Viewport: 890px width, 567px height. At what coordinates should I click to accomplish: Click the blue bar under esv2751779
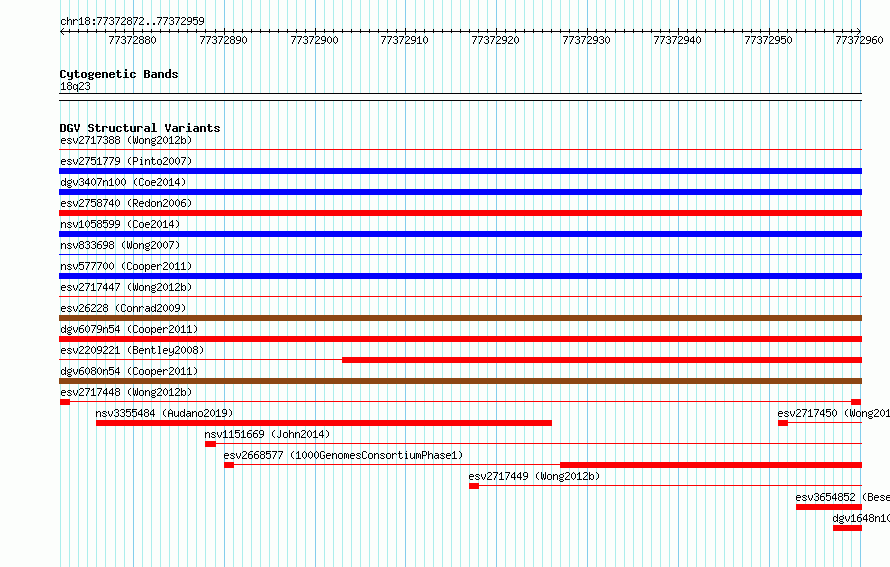click(x=460, y=171)
